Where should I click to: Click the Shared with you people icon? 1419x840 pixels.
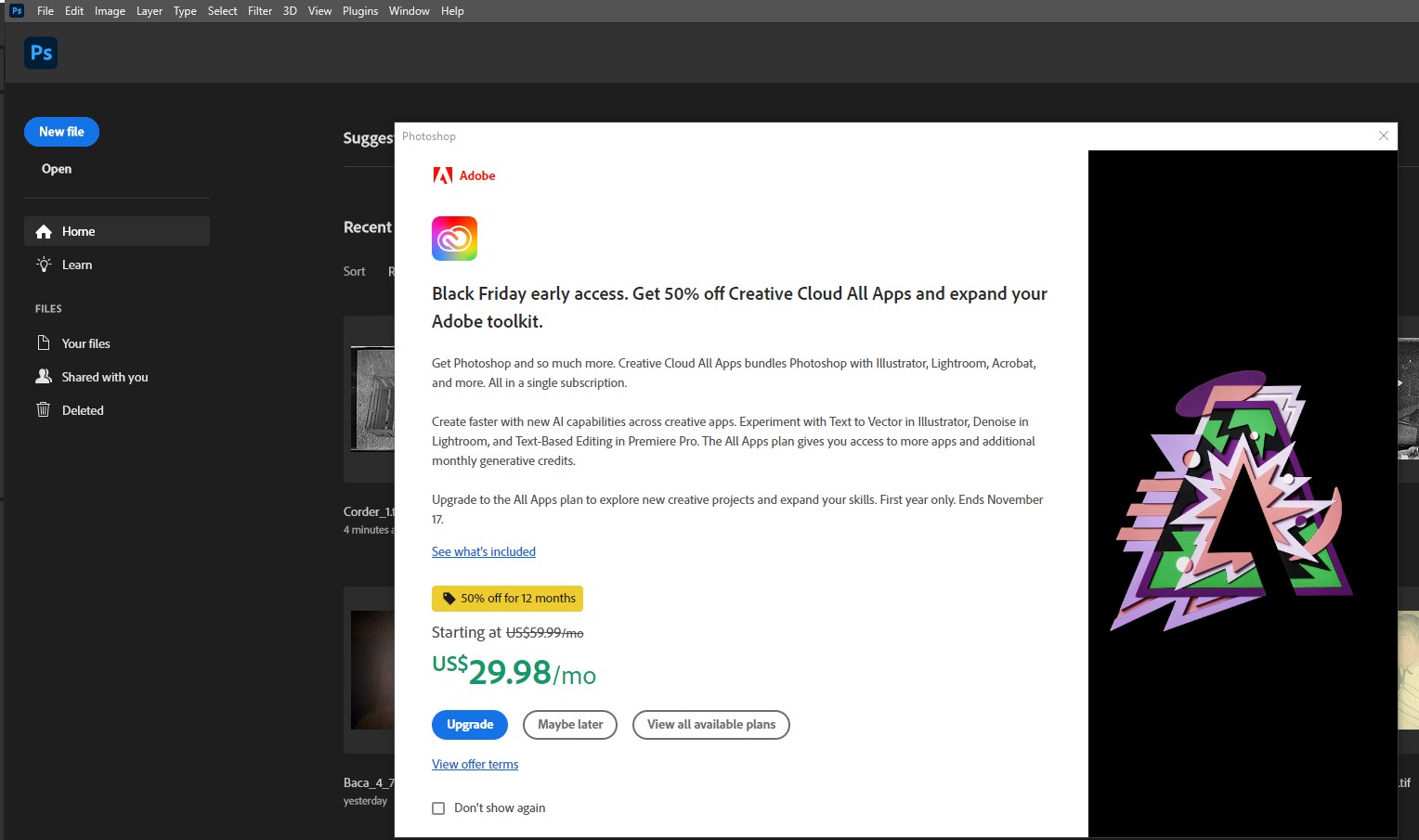click(44, 376)
